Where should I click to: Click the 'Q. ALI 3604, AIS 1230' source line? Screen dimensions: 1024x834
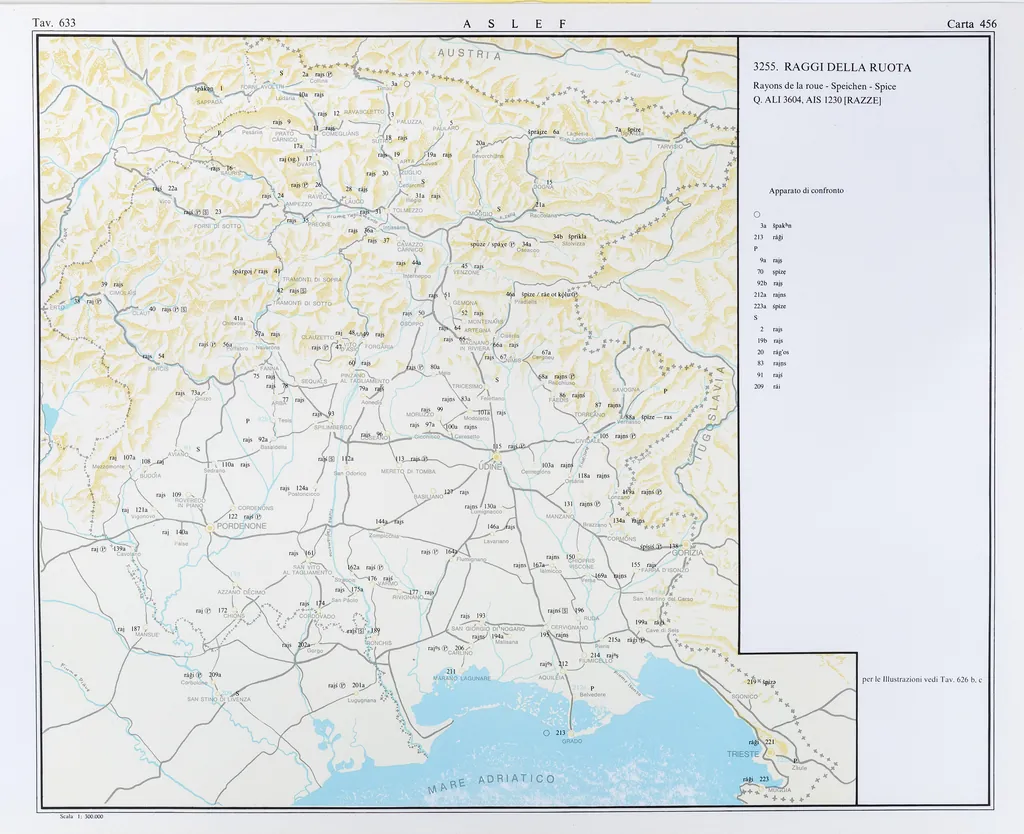pos(816,99)
